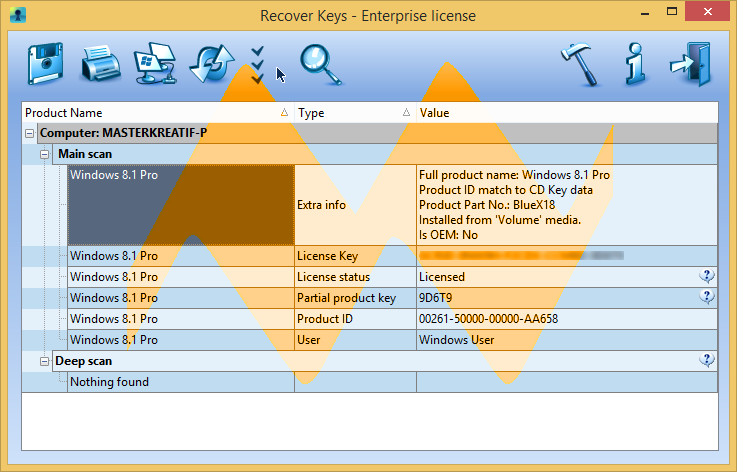Click the Product Part No.: BlueX18 line
Viewport: 737px width, 472px height.
(x=487, y=205)
